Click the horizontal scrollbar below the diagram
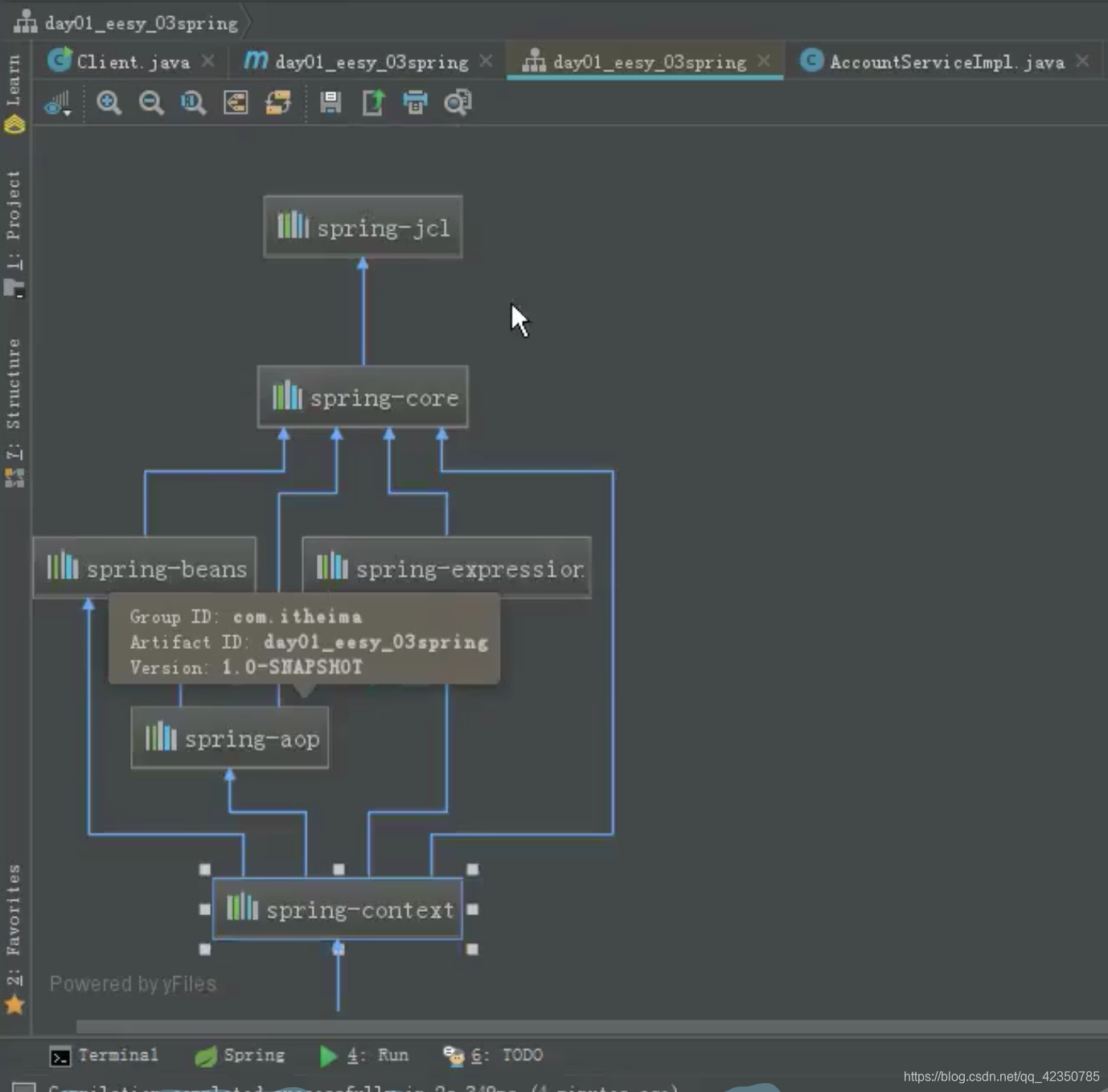 (592, 1026)
